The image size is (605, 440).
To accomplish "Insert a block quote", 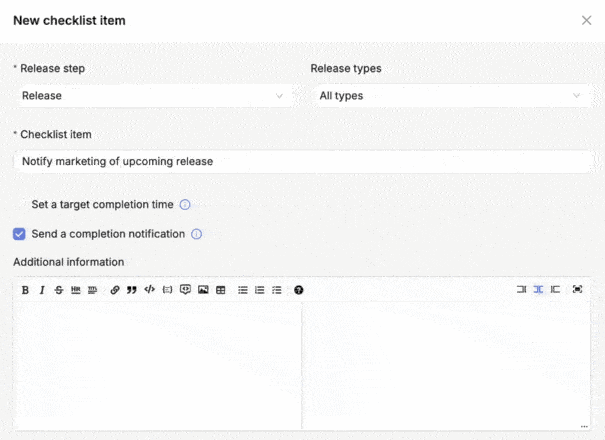I will [132, 290].
